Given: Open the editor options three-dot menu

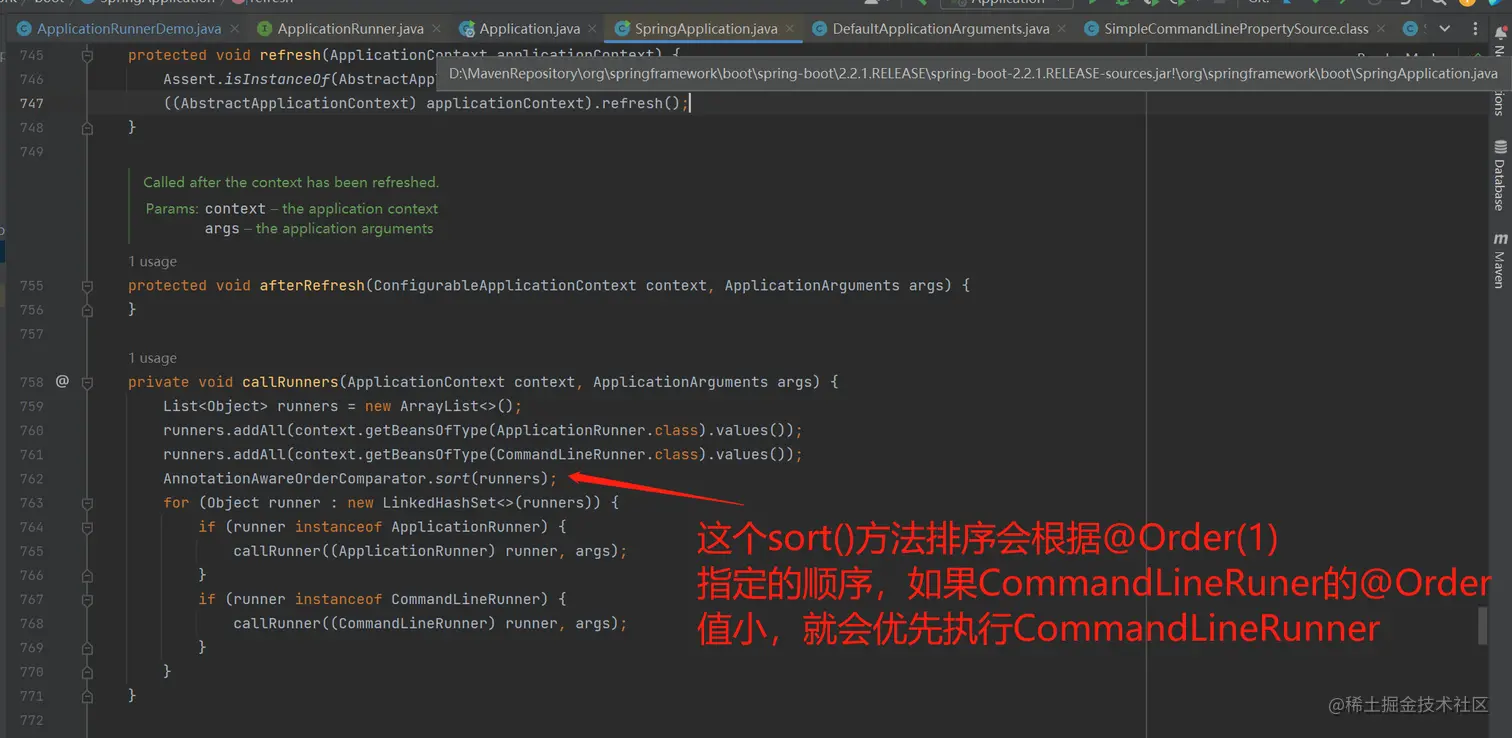Looking at the screenshot, I should pos(1475,29).
